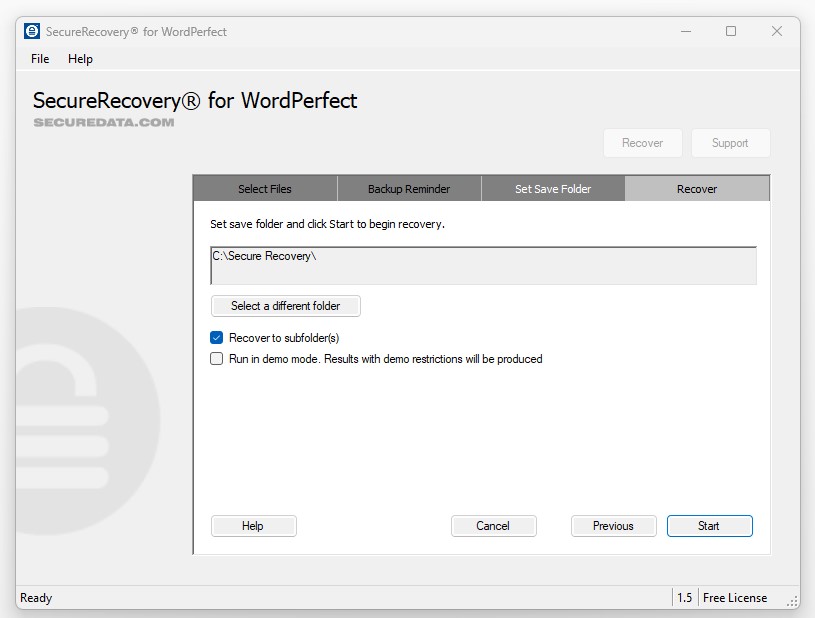Uncheck Recover to subfolder(s) checkbox
Image resolution: width=815 pixels, height=618 pixels.
click(x=217, y=338)
